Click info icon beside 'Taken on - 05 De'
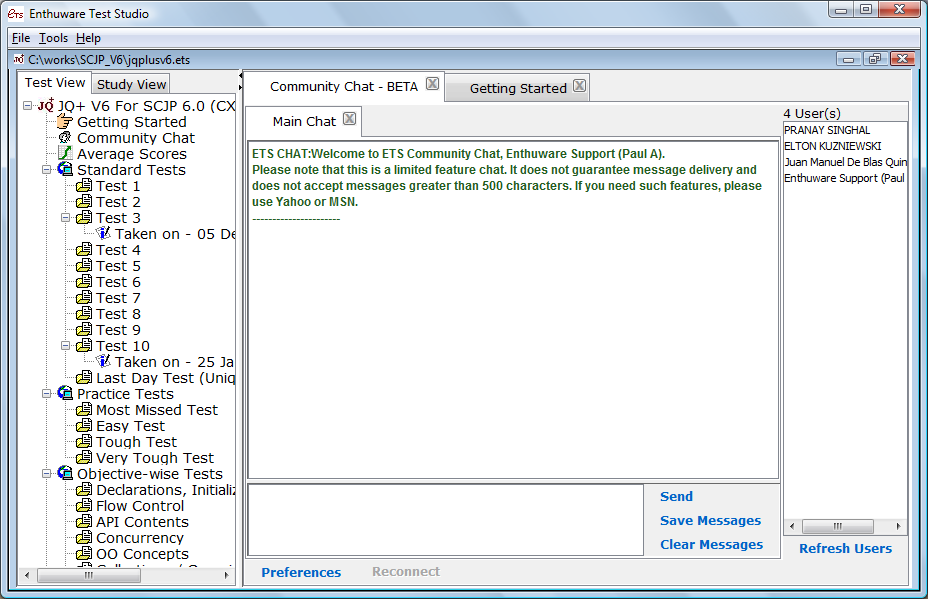The height and width of the screenshot is (599, 928). (103, 233)
